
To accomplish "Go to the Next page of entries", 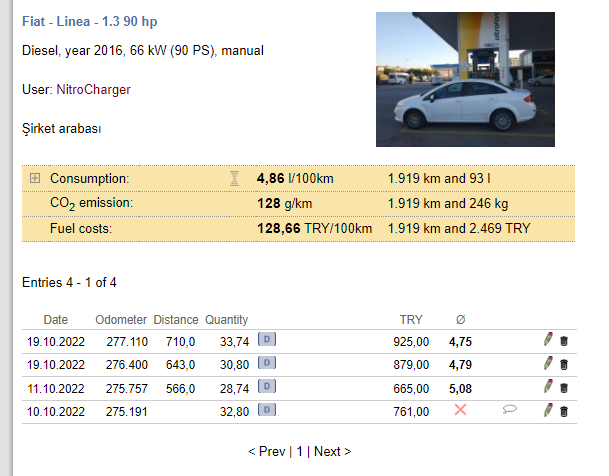I will click(332, 452).
